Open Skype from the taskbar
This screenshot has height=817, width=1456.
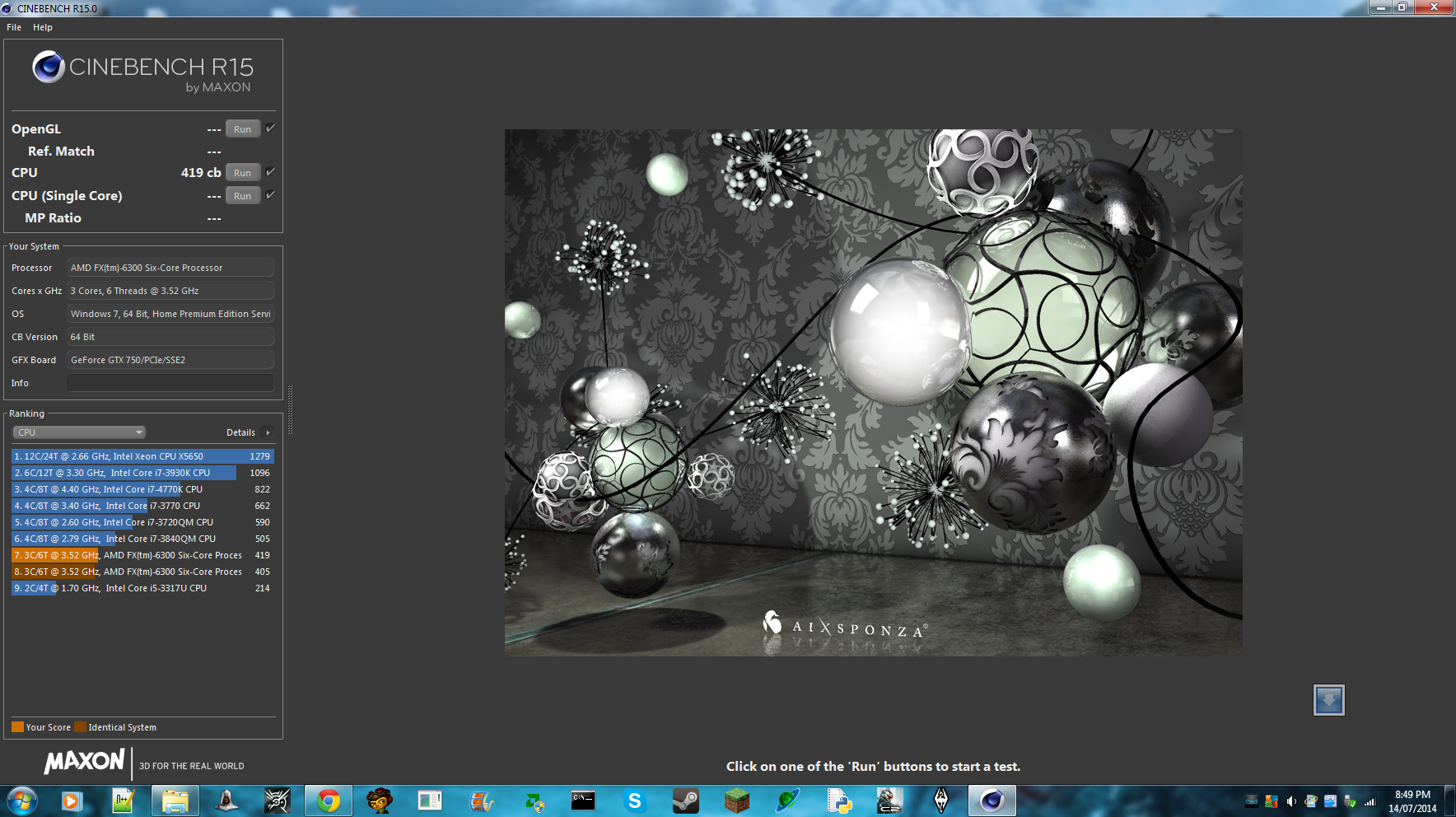coord(634,801)
